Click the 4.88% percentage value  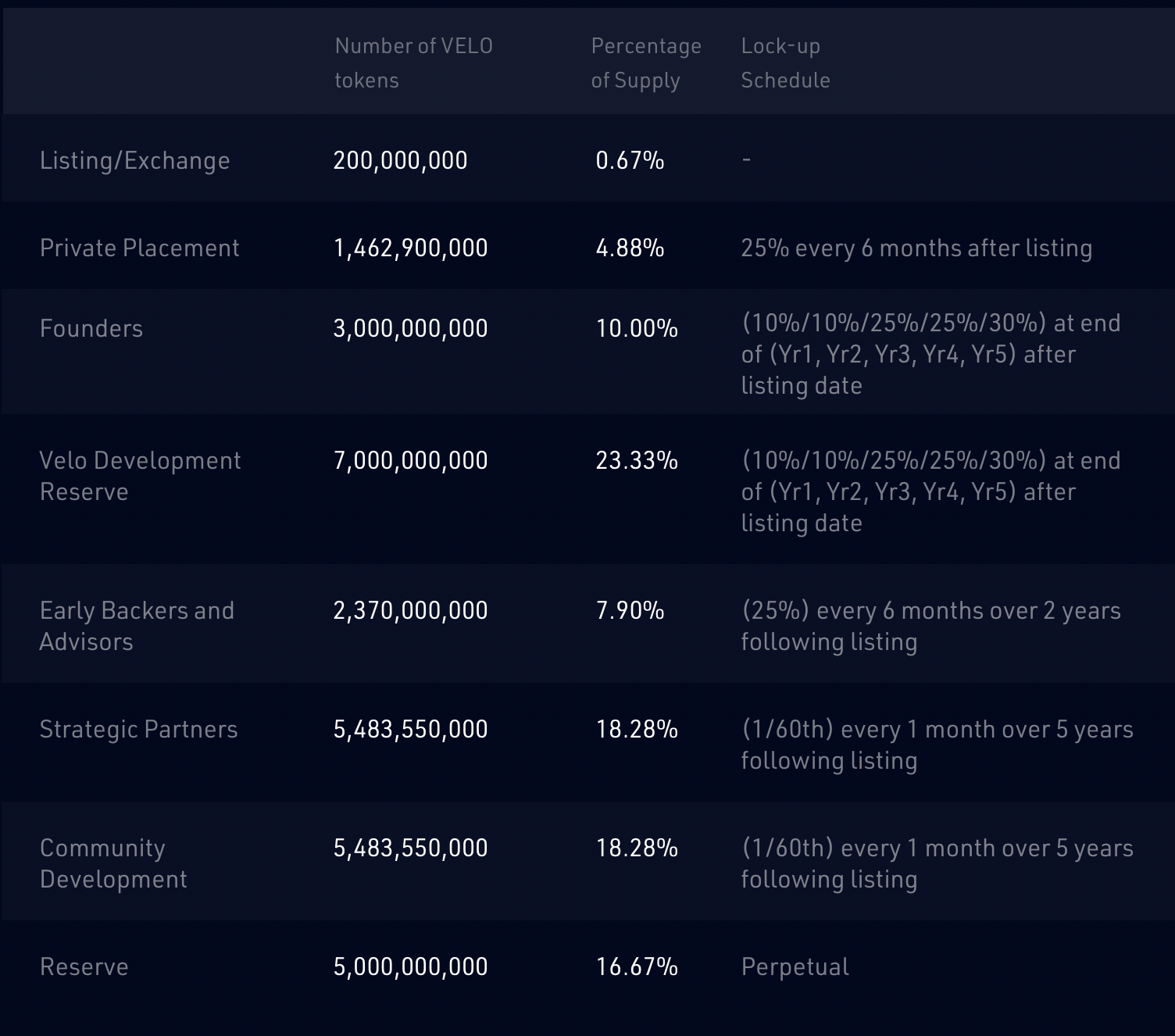click(x=629, y=248)
